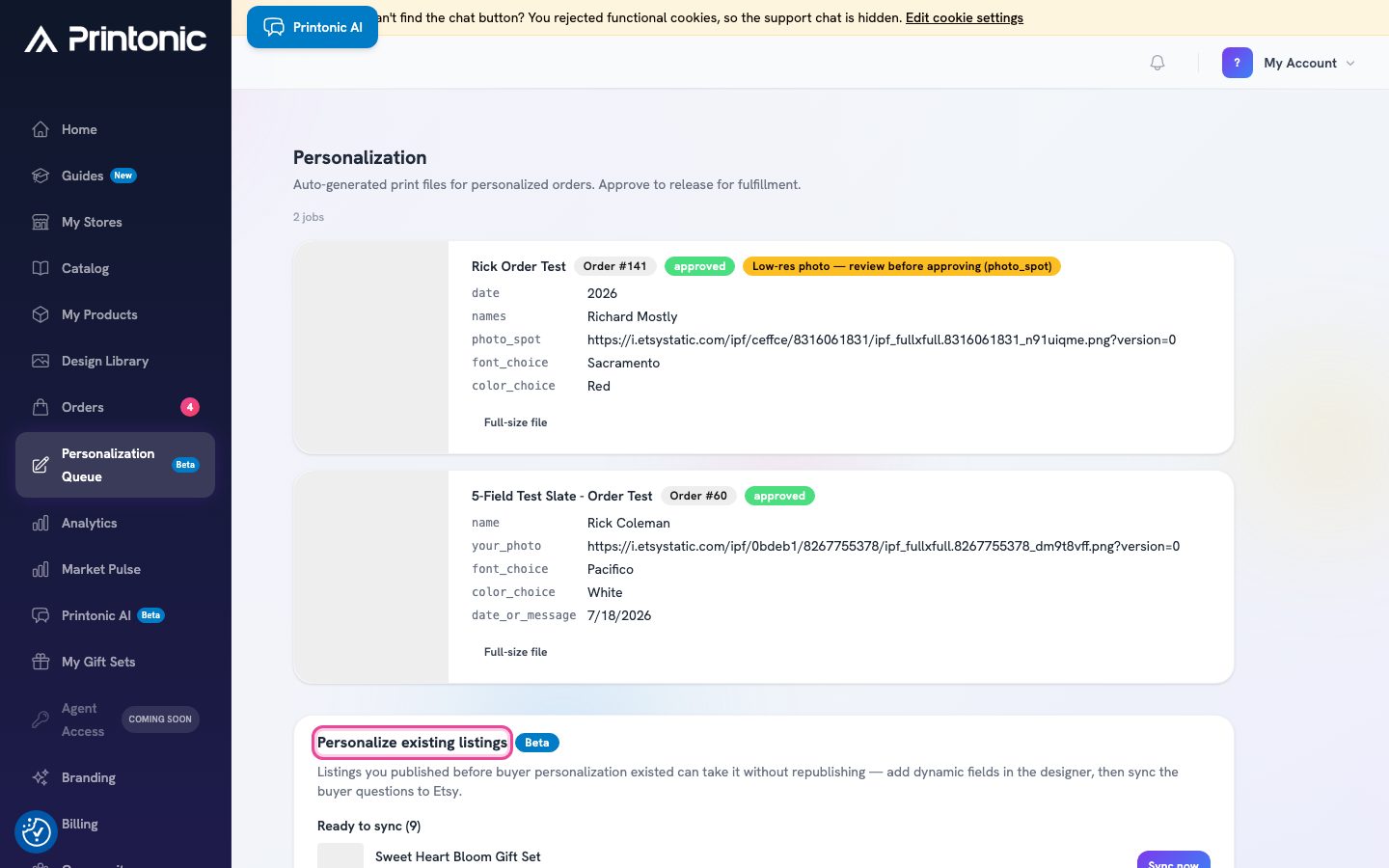
Task: Click the photo_spot etsystatic URL
Action: click(x=882, y=339)
